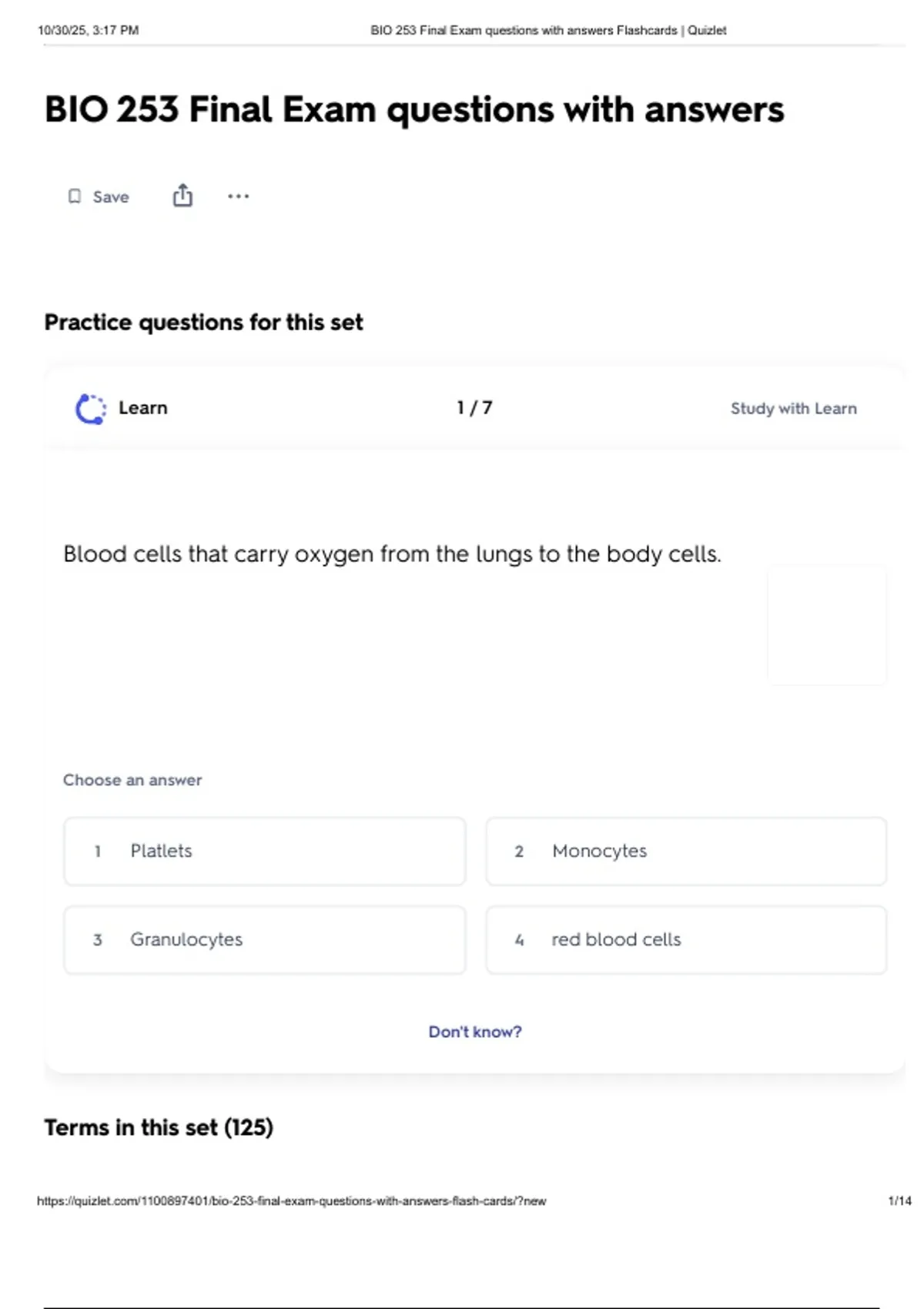
Task: Choose the "Monocytes" answer option
Action: click(x=685, y=851)
